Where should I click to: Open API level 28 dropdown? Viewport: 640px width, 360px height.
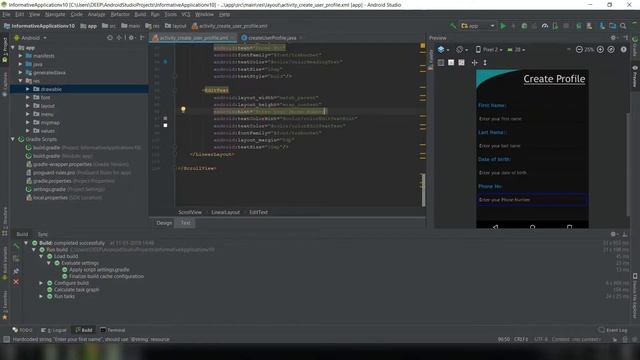click(516, 49)
